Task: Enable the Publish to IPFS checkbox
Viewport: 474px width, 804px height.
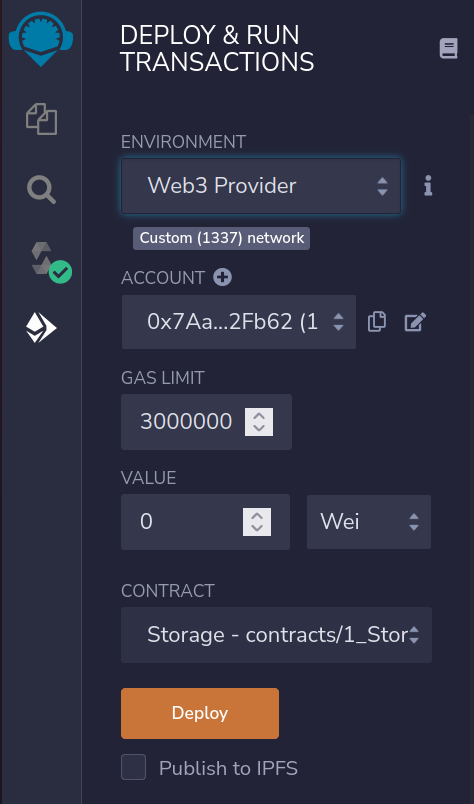Action: coord(133,767)
